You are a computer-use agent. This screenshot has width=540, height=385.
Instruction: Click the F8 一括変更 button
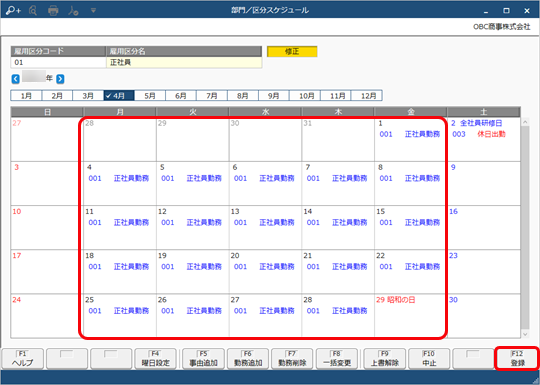pyautogui.click(x=337, y=359)
